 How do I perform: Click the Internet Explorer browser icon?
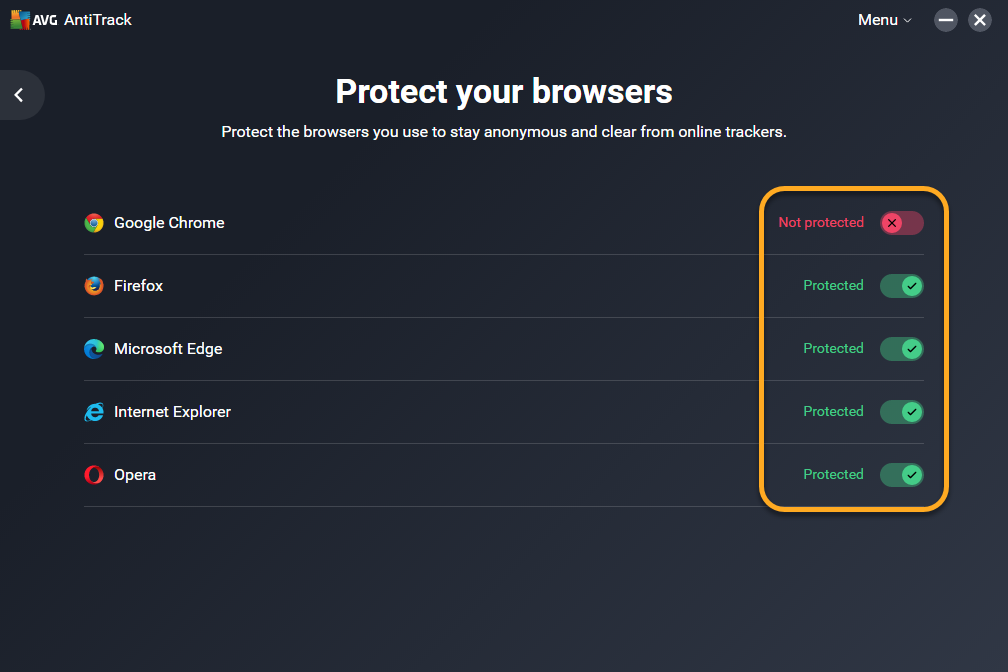coord(94,412)
